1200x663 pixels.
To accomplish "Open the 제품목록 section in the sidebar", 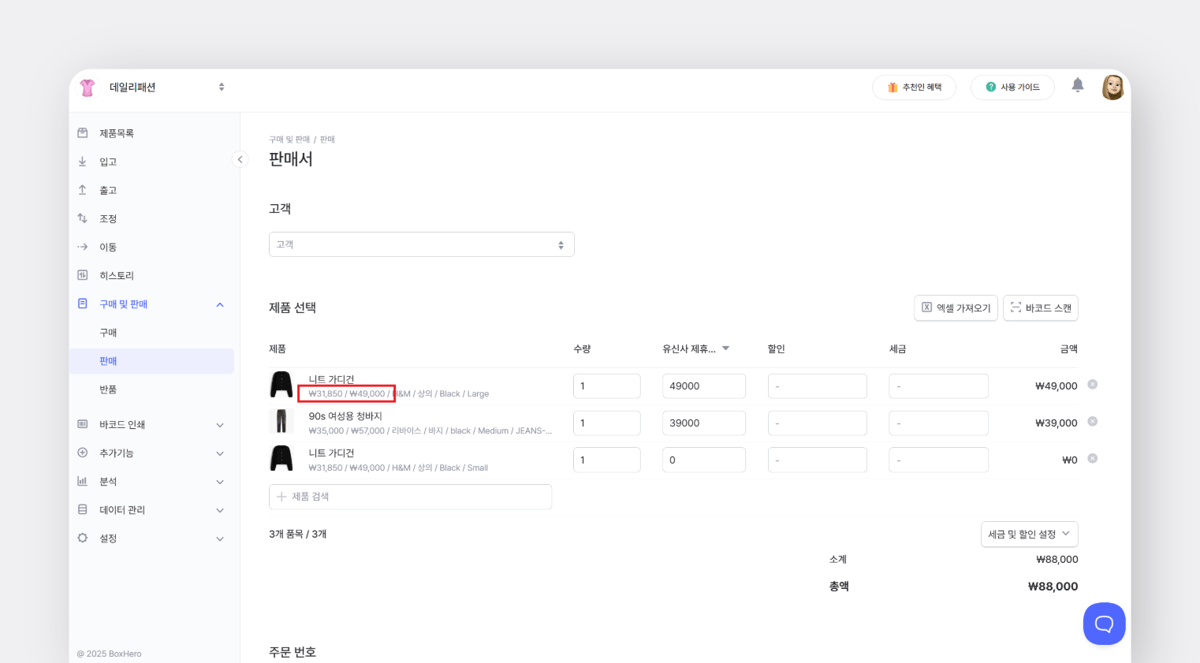I will 113,132.
